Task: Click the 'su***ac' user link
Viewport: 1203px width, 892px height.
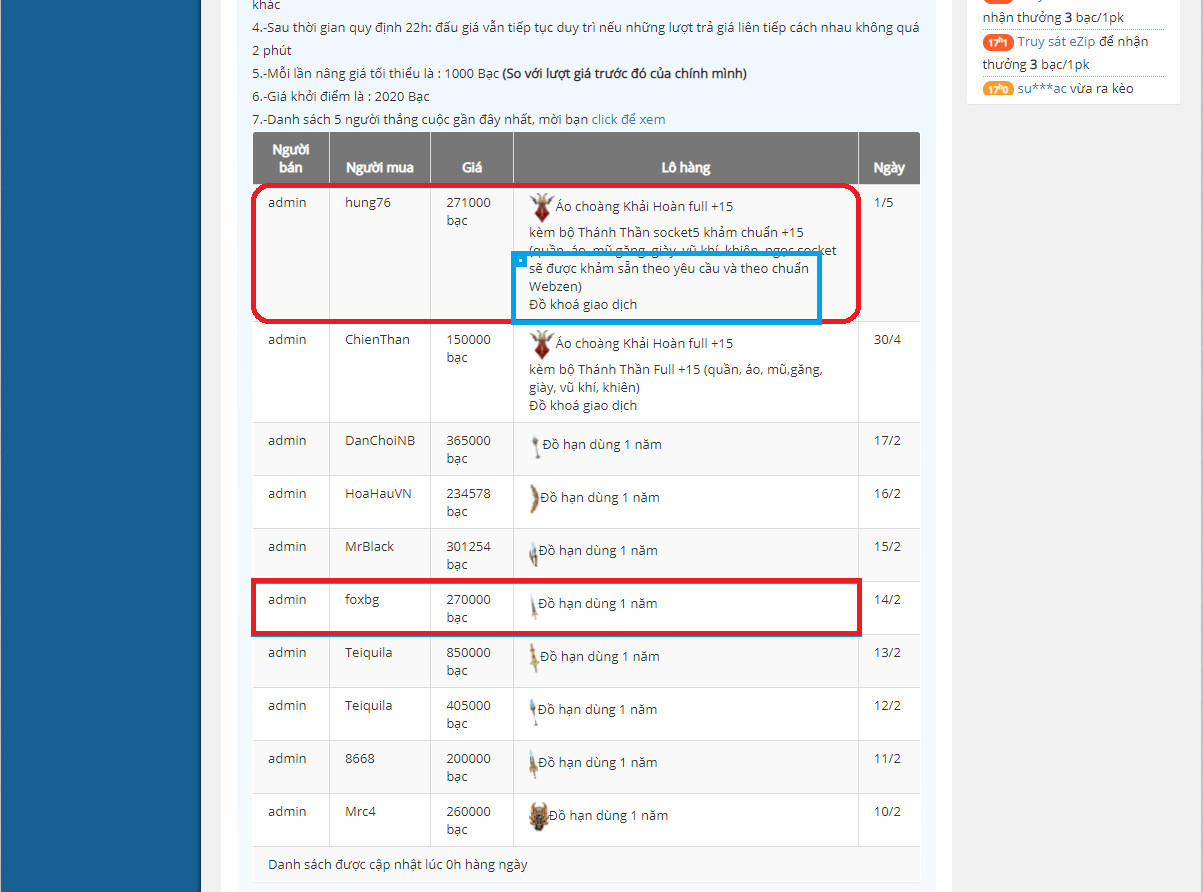Action: pos(1041,89)
